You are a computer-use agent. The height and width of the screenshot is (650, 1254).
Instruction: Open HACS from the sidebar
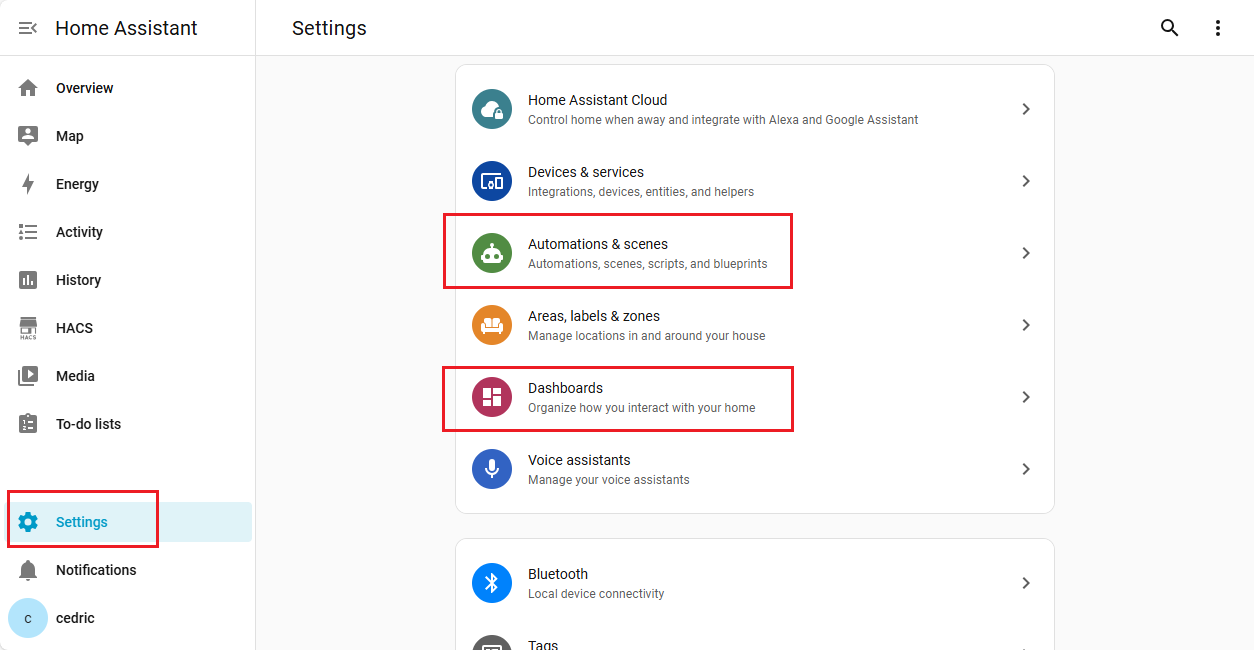point(74,328)
